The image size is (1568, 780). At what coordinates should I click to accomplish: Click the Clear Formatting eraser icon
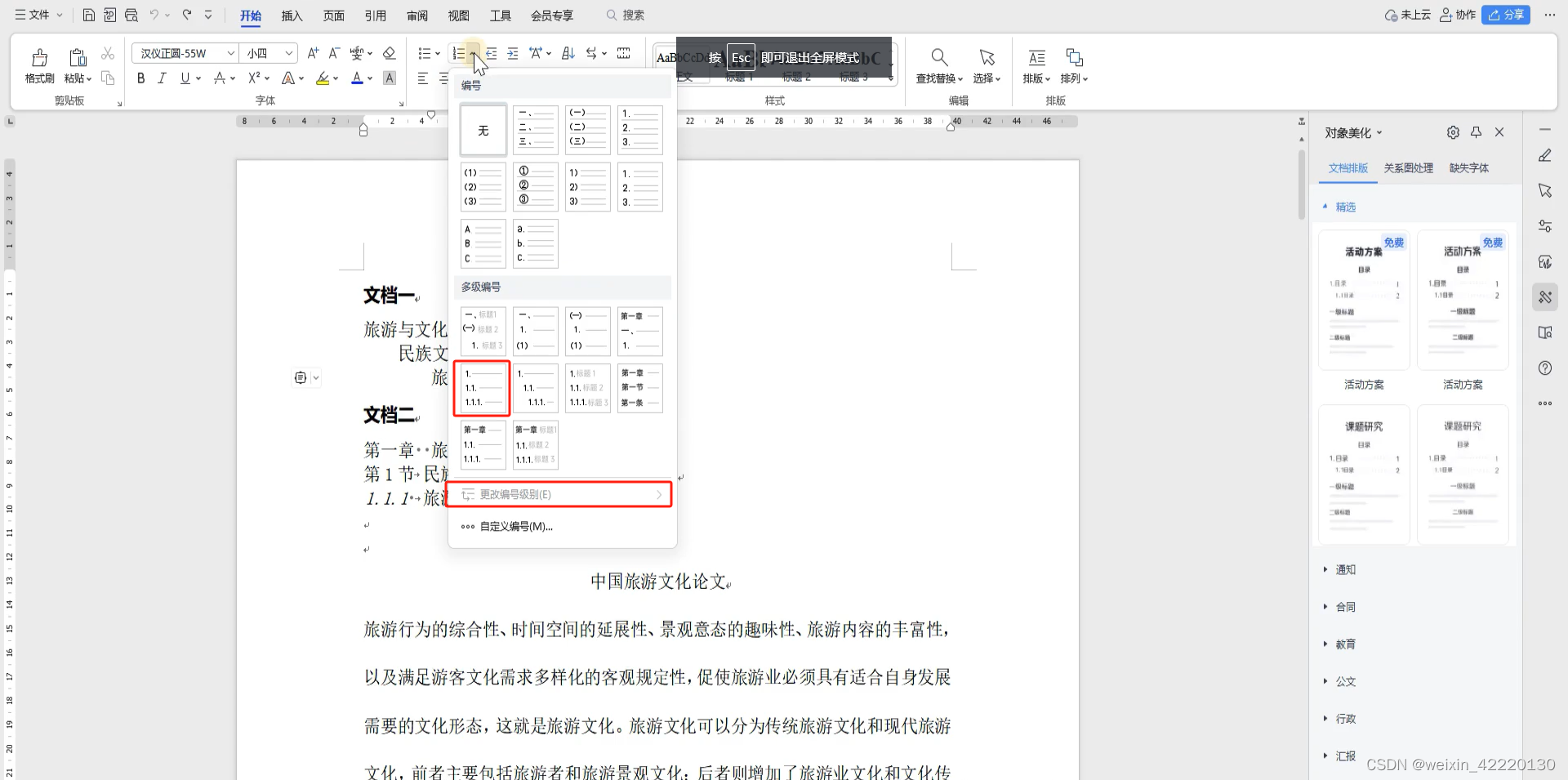pyautogui.click(x=390, y=53)
